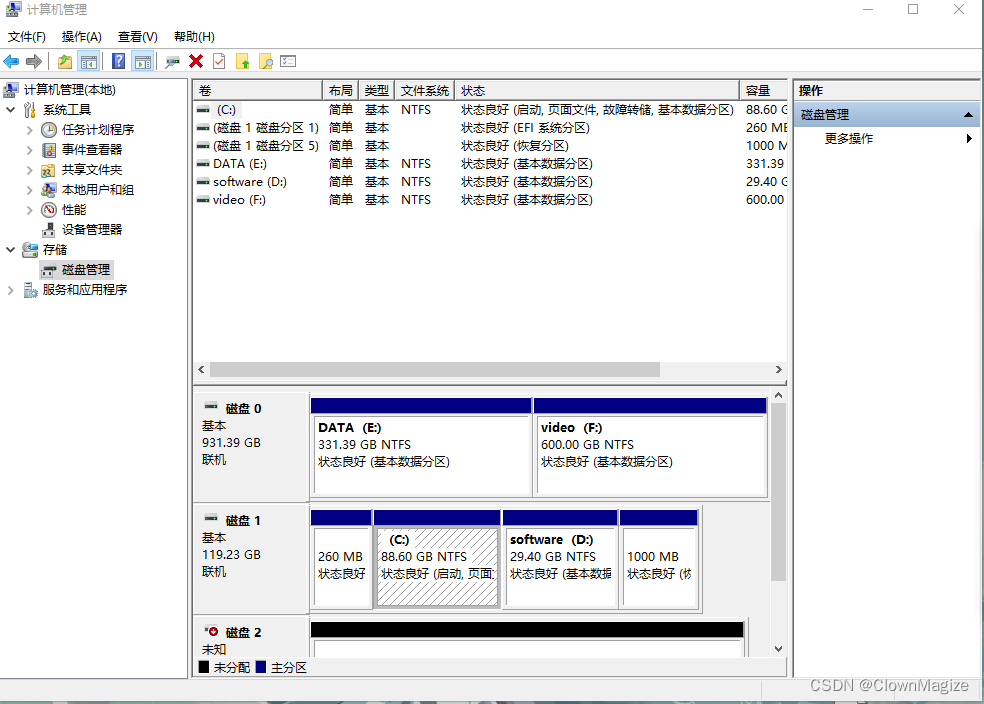Click the volume list horizontal scrollbar thumb
The image size is (984, 704).
(x=434, y=370)
